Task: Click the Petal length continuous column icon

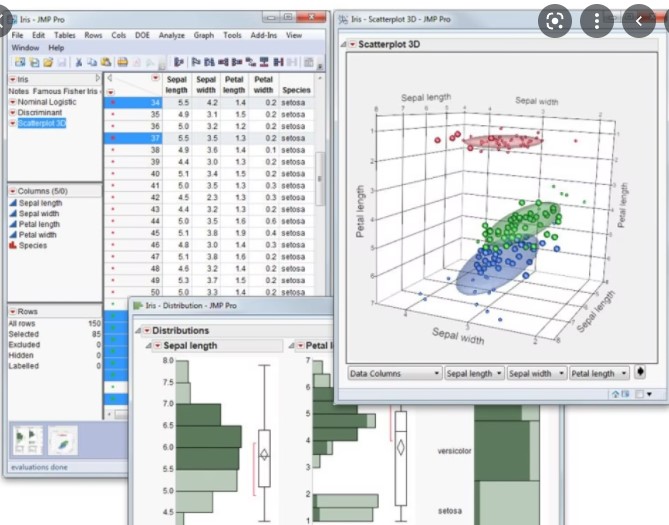Action: [x=13, y=224]
